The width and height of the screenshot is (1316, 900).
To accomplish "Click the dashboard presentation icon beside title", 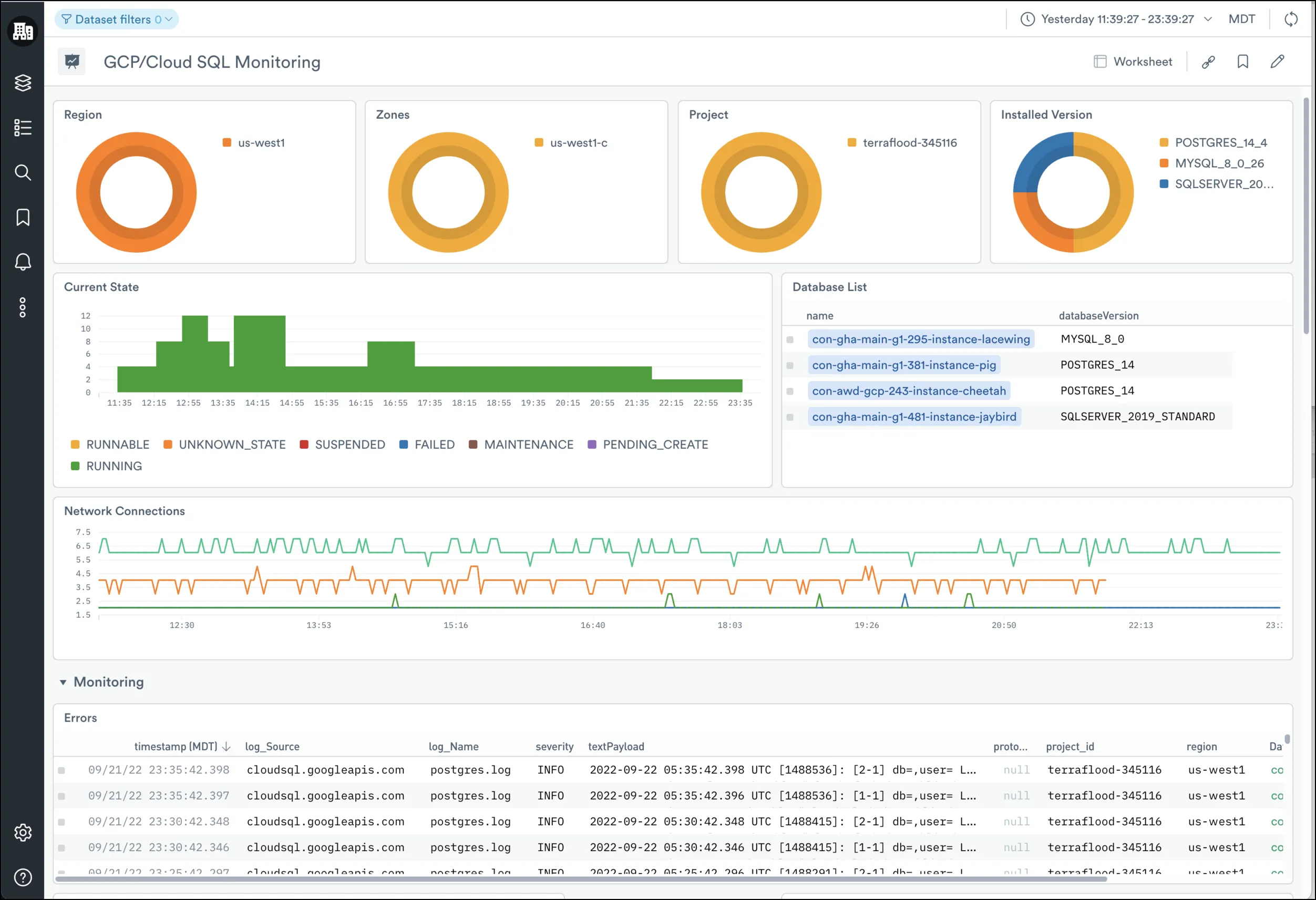I will pyautogui.click(x=72, y=61).
